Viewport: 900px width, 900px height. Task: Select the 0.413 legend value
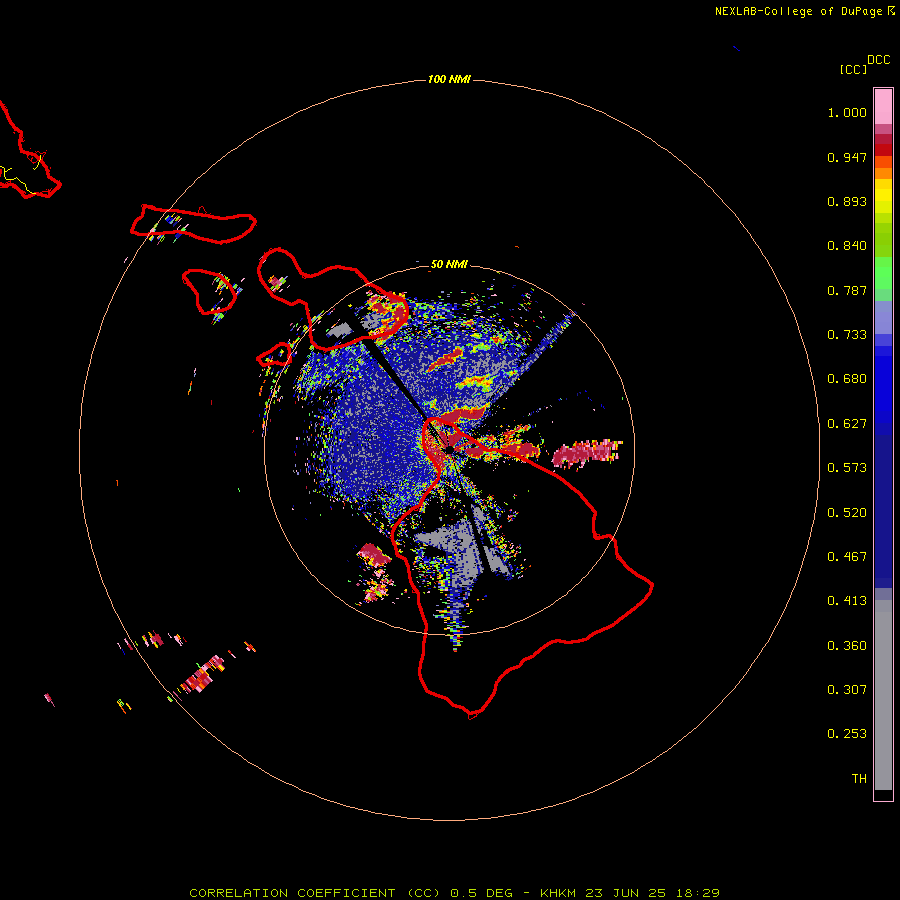pos(847,601)
